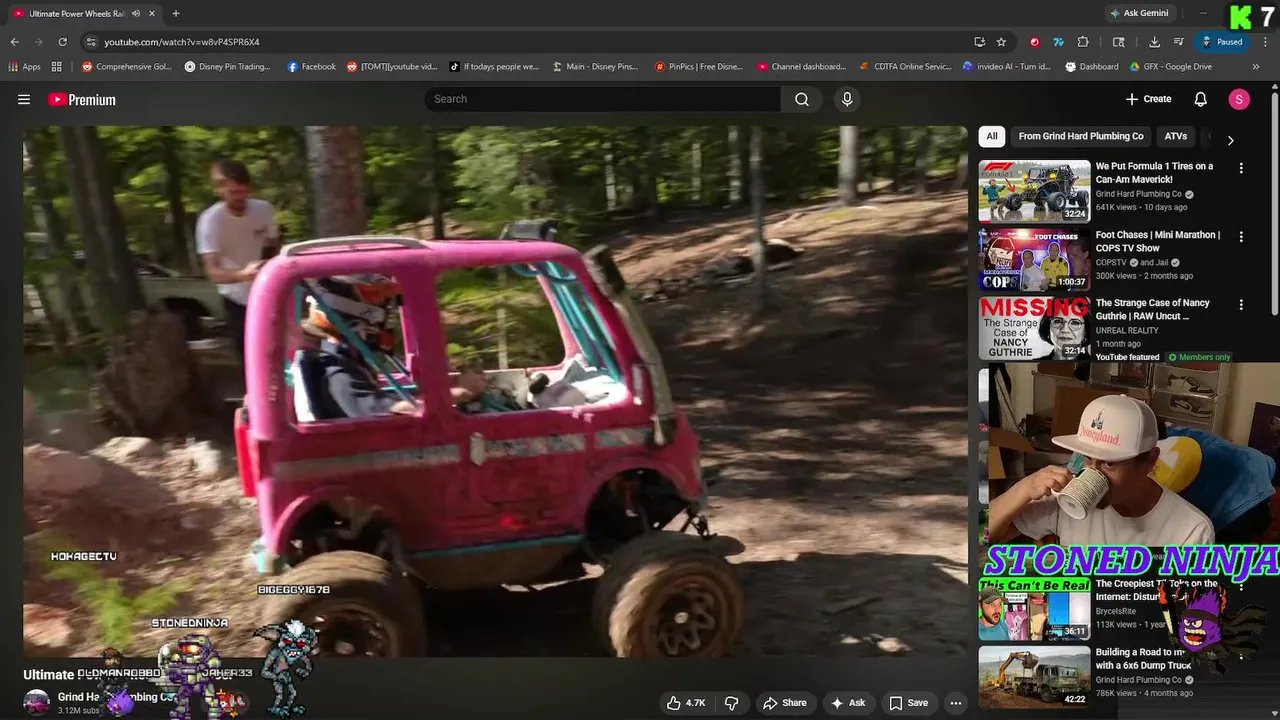
Task: Bookmark this page with star icon
Action: pyautogui.click(x=1001, y=42)
